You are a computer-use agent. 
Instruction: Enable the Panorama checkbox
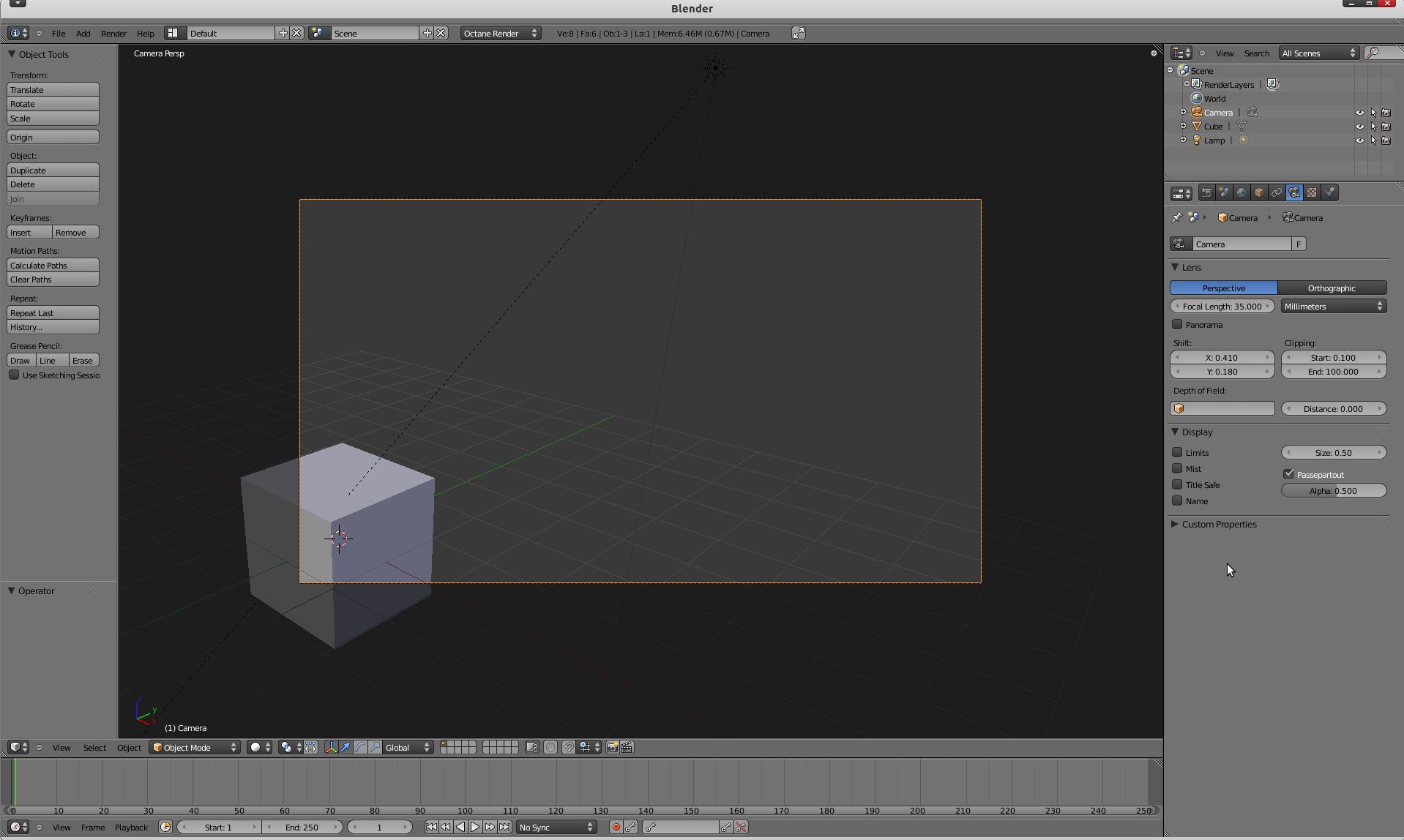tap(1177, 324)
